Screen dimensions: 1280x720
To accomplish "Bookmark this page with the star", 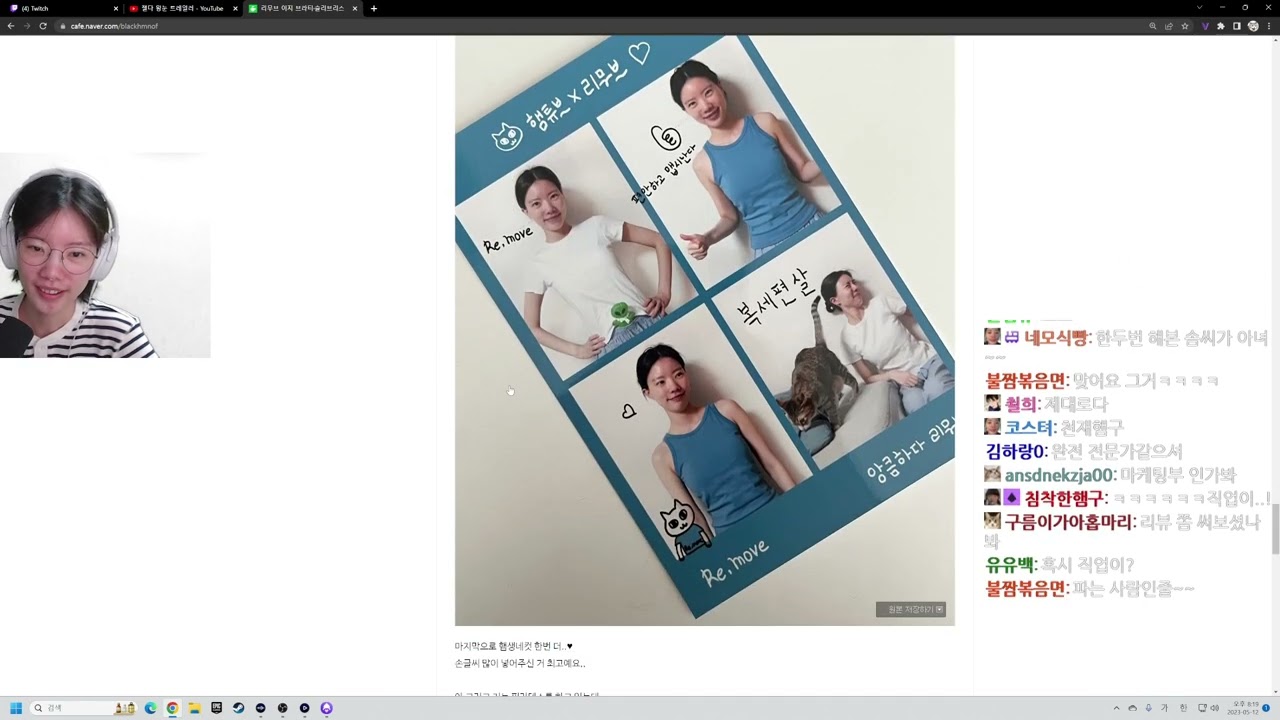I will coord(1185,26).
